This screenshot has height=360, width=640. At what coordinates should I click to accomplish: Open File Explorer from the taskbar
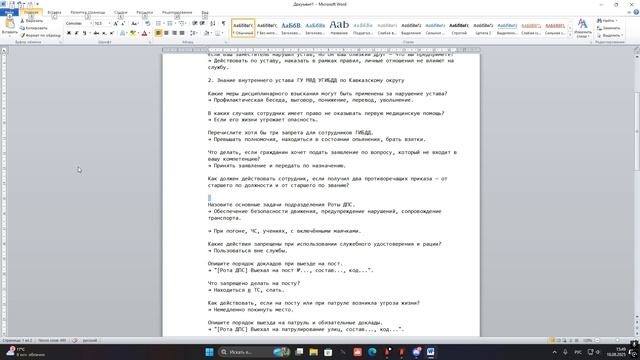[x=313, y=352]
